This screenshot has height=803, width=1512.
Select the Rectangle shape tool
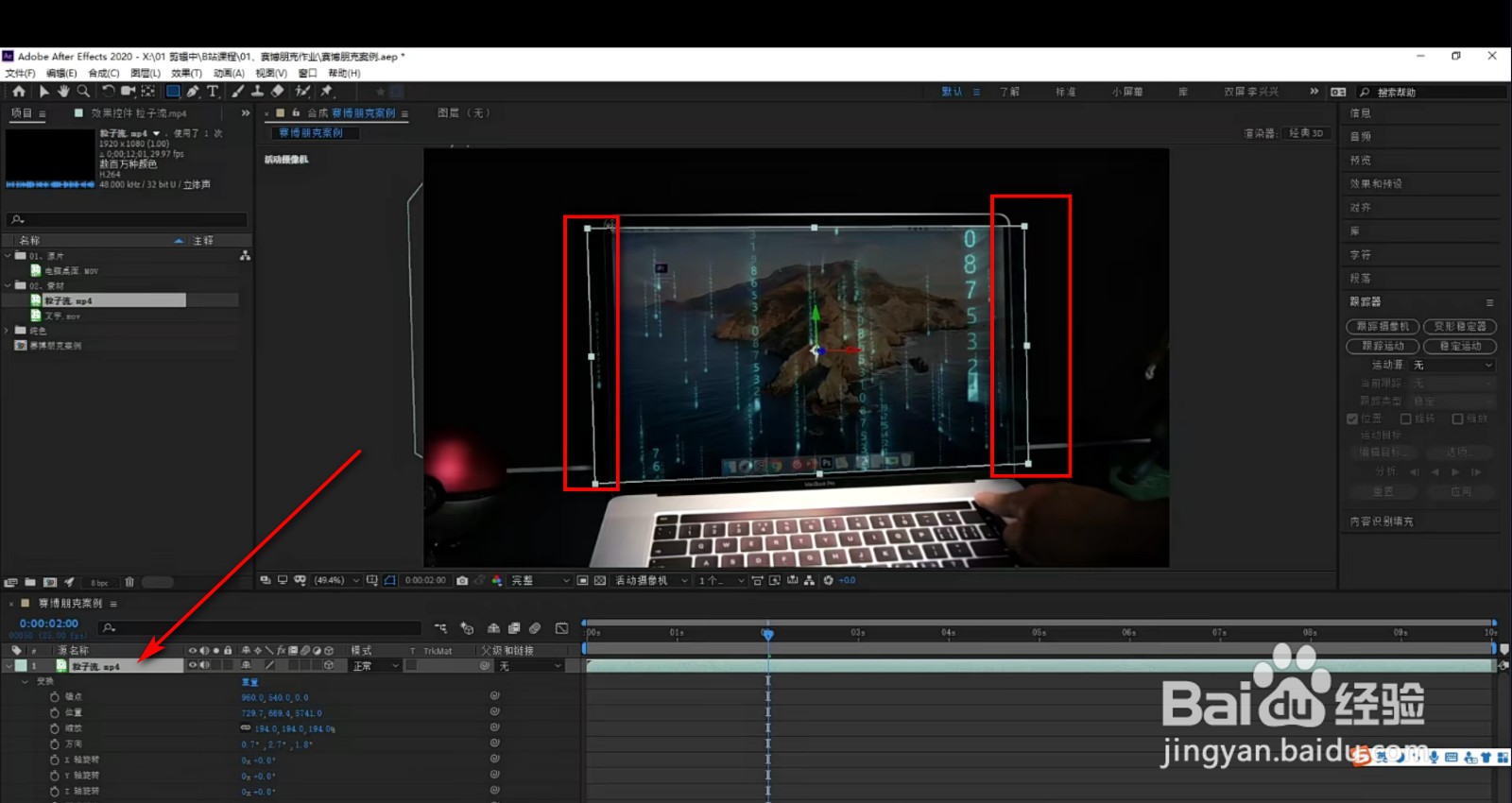click(173, 92)
